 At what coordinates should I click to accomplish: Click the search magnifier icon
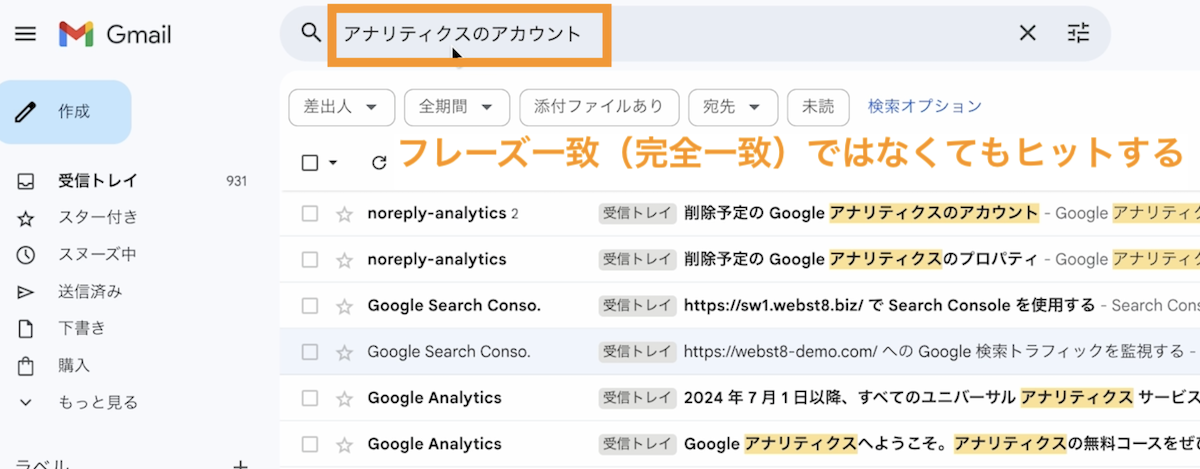pyautogui.click(x=311, y=33)
